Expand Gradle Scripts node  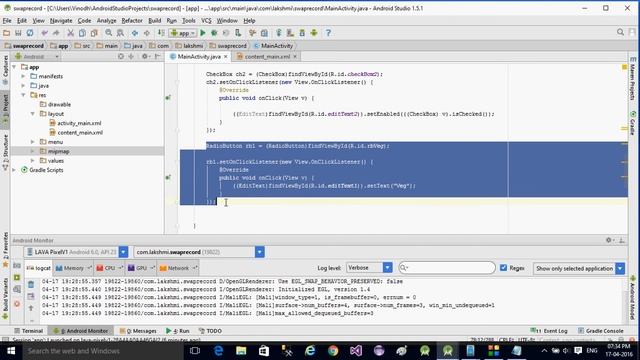click(14, 170)
